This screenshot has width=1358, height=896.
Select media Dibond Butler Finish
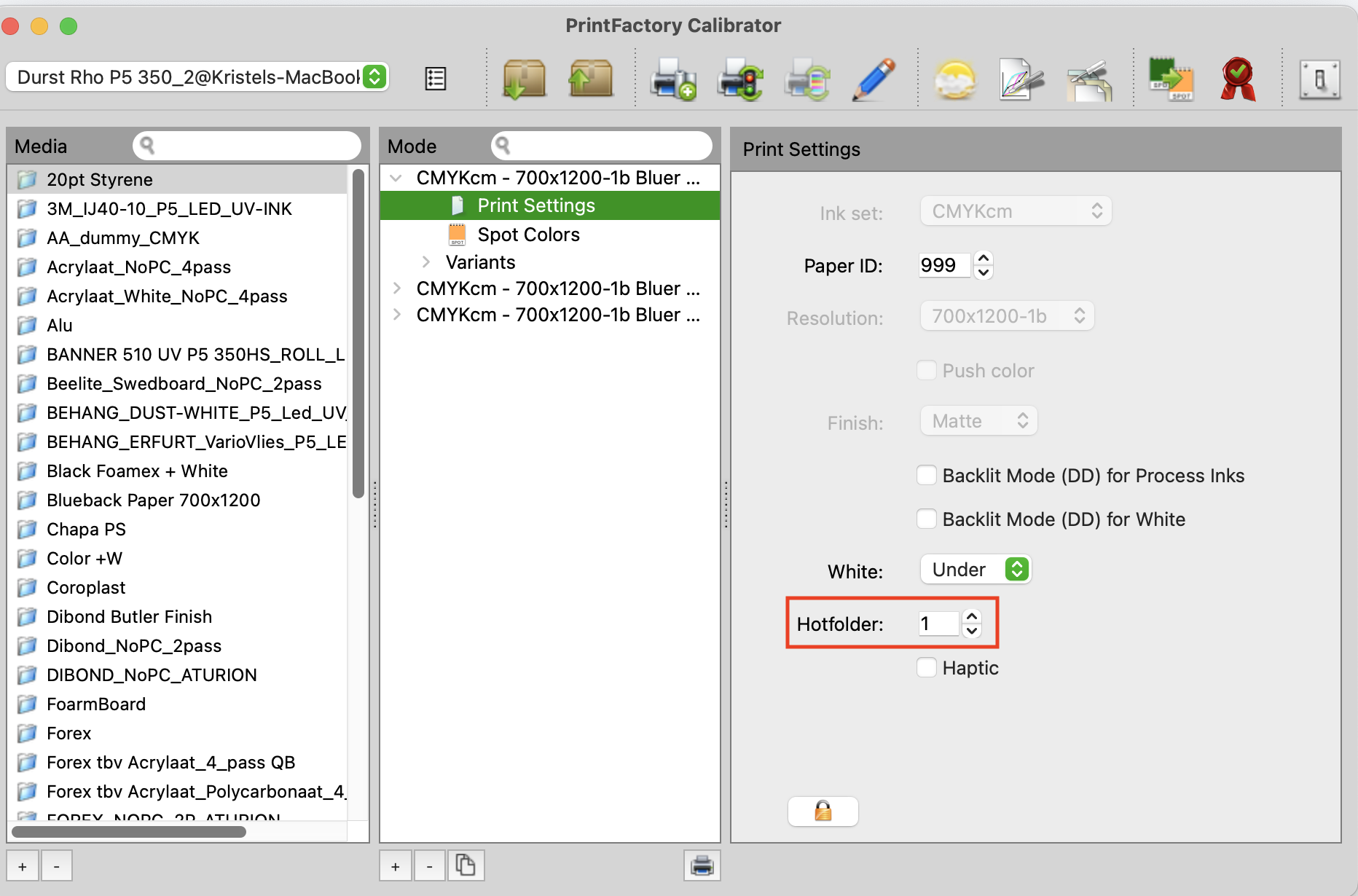tap(177, 616)
